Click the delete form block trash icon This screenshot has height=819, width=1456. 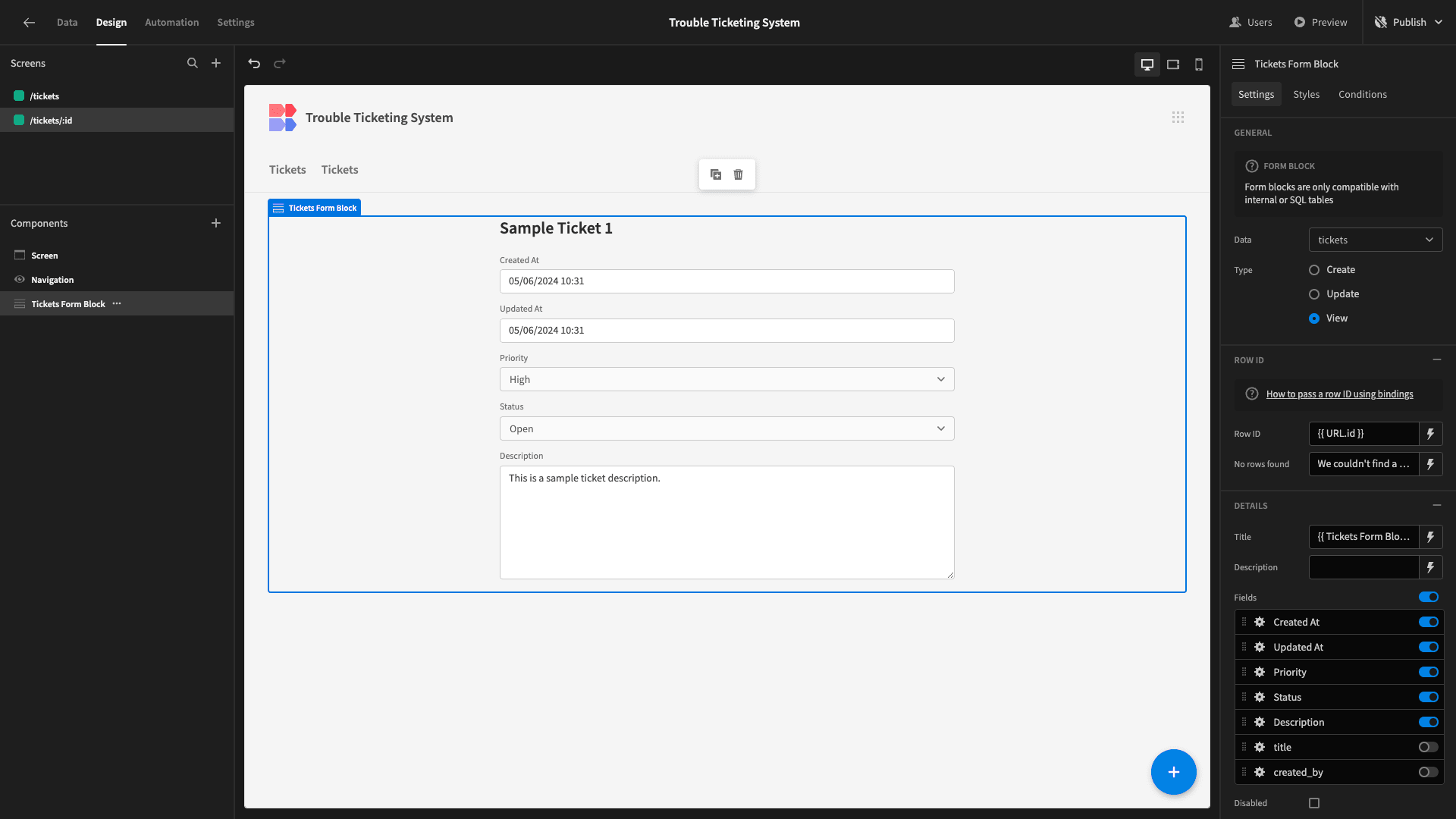pos(738,174)
